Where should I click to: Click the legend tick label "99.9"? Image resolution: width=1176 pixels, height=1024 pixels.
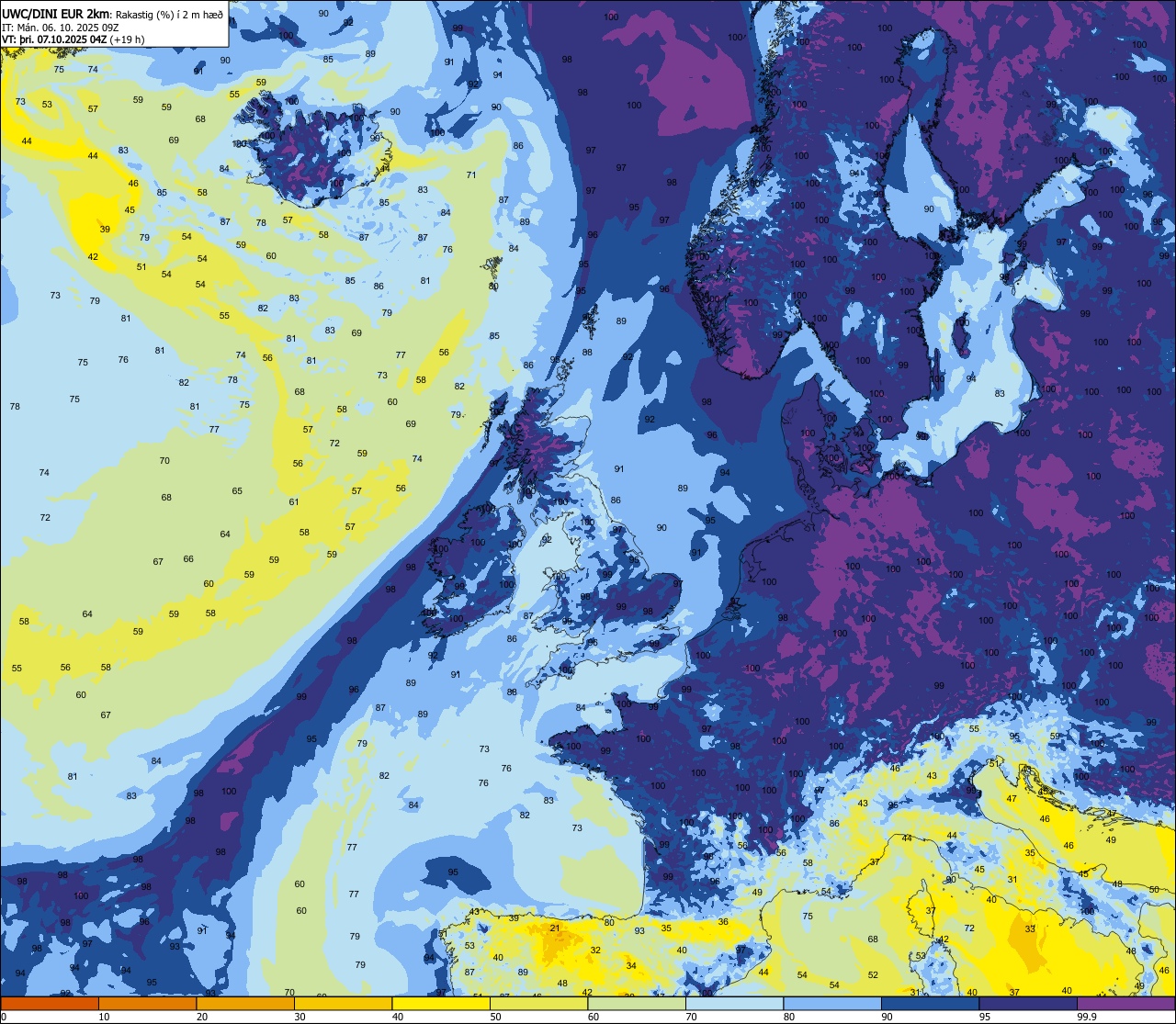(x=1086, y=1017)
